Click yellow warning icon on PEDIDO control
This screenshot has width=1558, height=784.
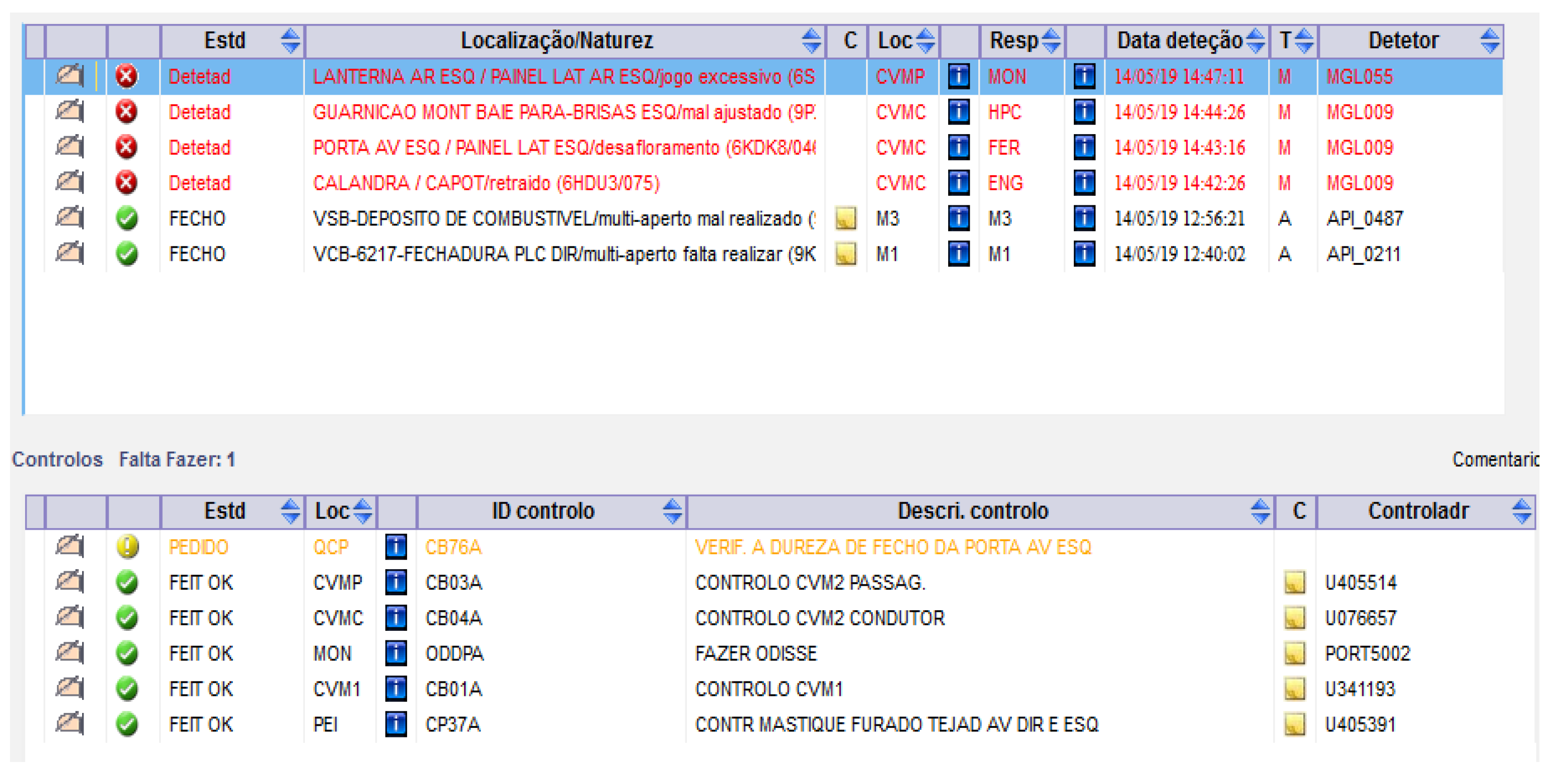pos(127,547)
